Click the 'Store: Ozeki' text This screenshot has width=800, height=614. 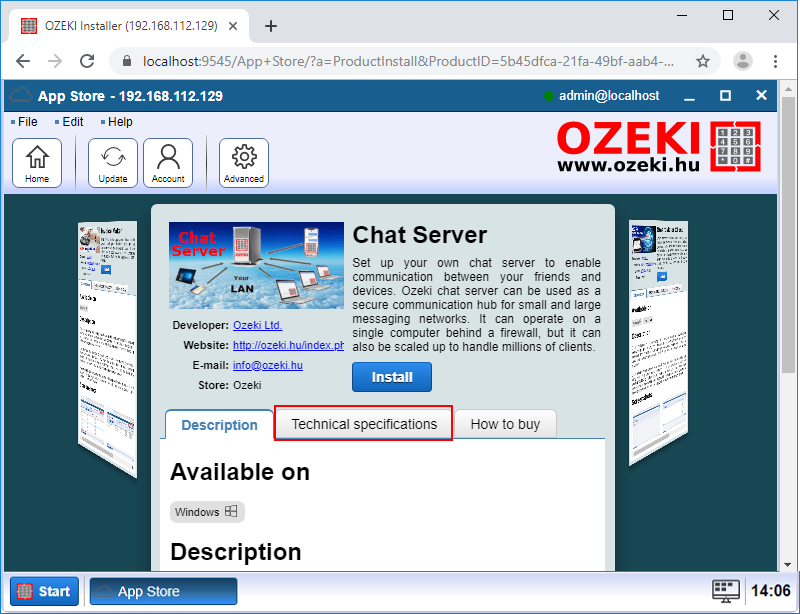click(x=230, y=385)
